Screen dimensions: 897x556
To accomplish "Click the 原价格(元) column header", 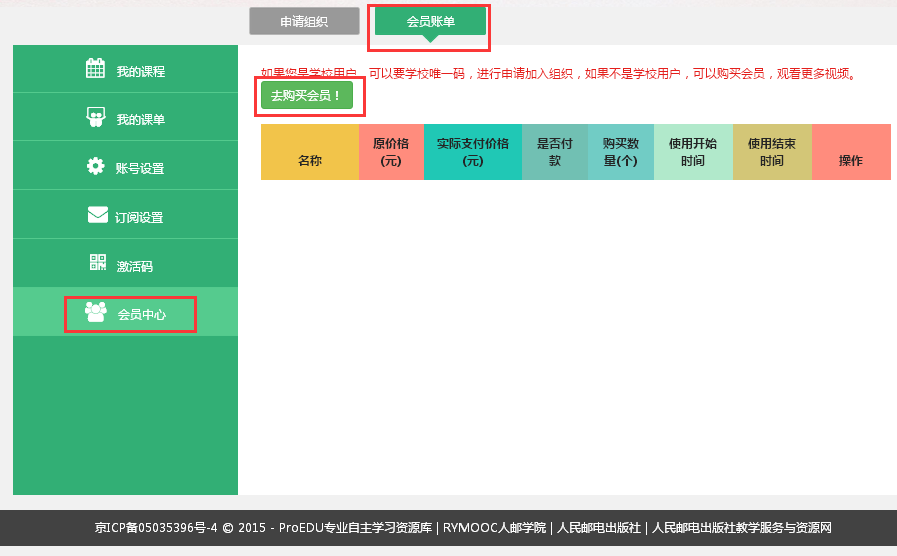I will pyautogui.click(x=391, y=152).
